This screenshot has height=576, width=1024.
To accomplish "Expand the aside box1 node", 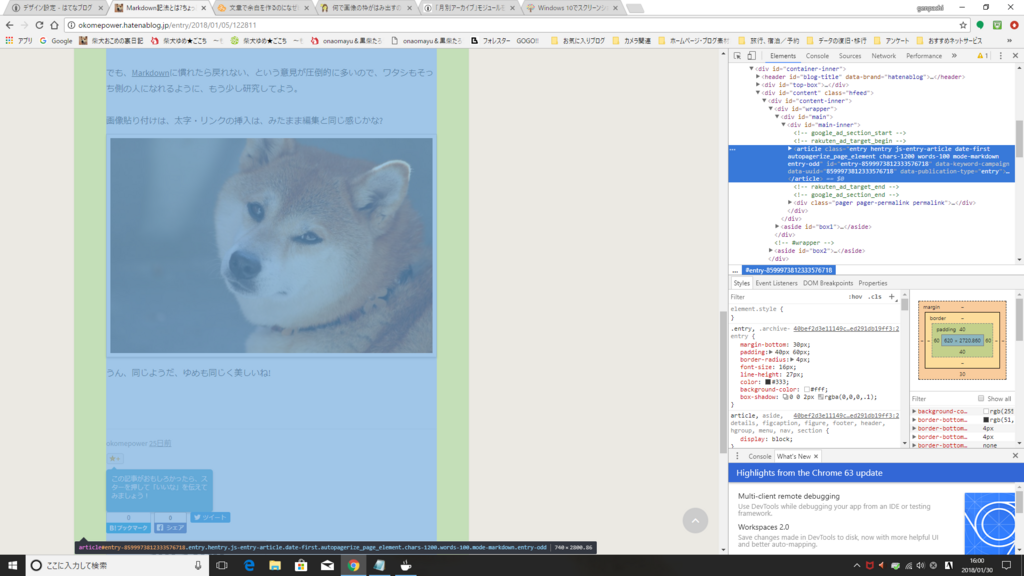I will point(777,227).
